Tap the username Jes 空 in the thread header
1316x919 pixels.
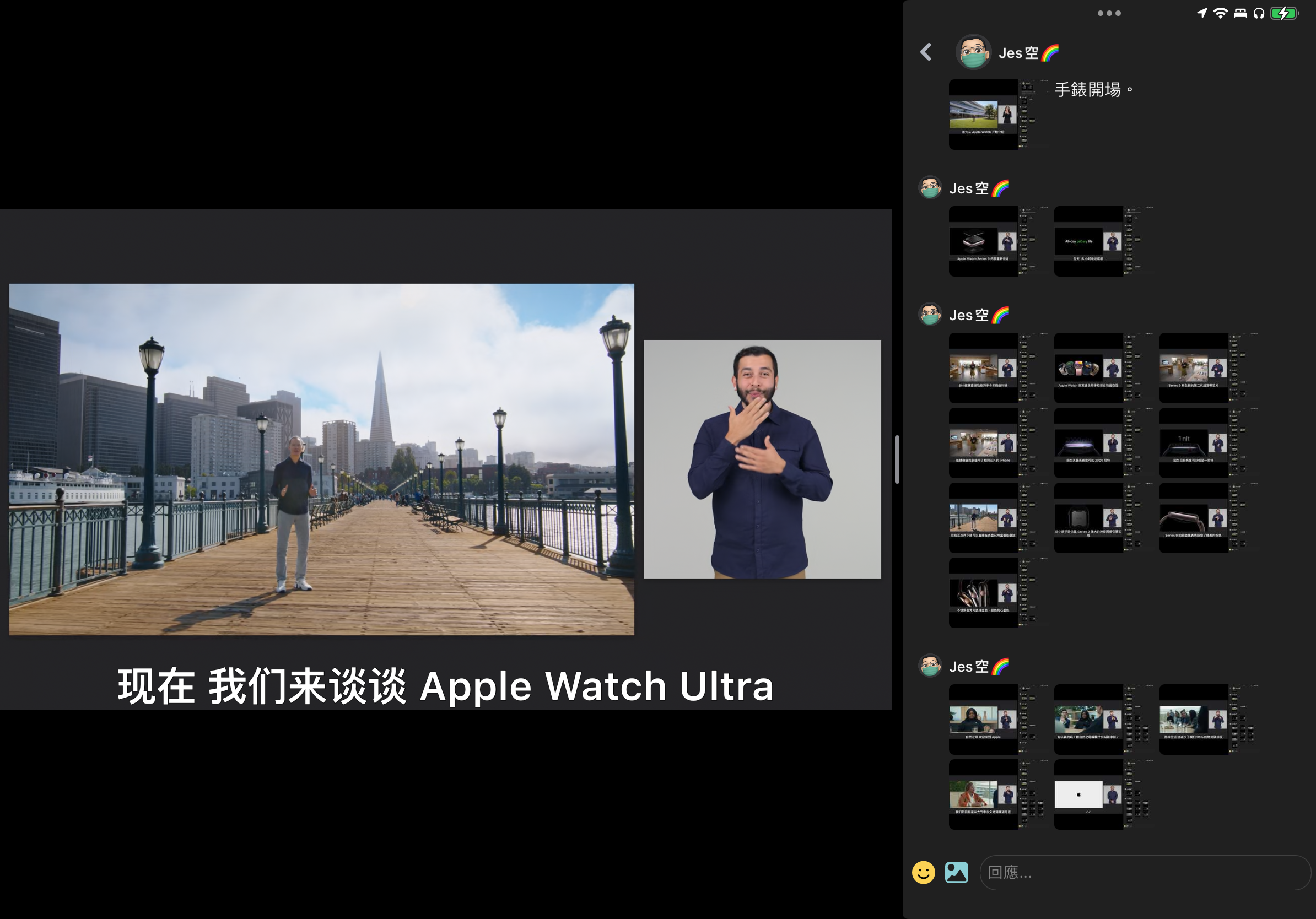[1028, 53]
